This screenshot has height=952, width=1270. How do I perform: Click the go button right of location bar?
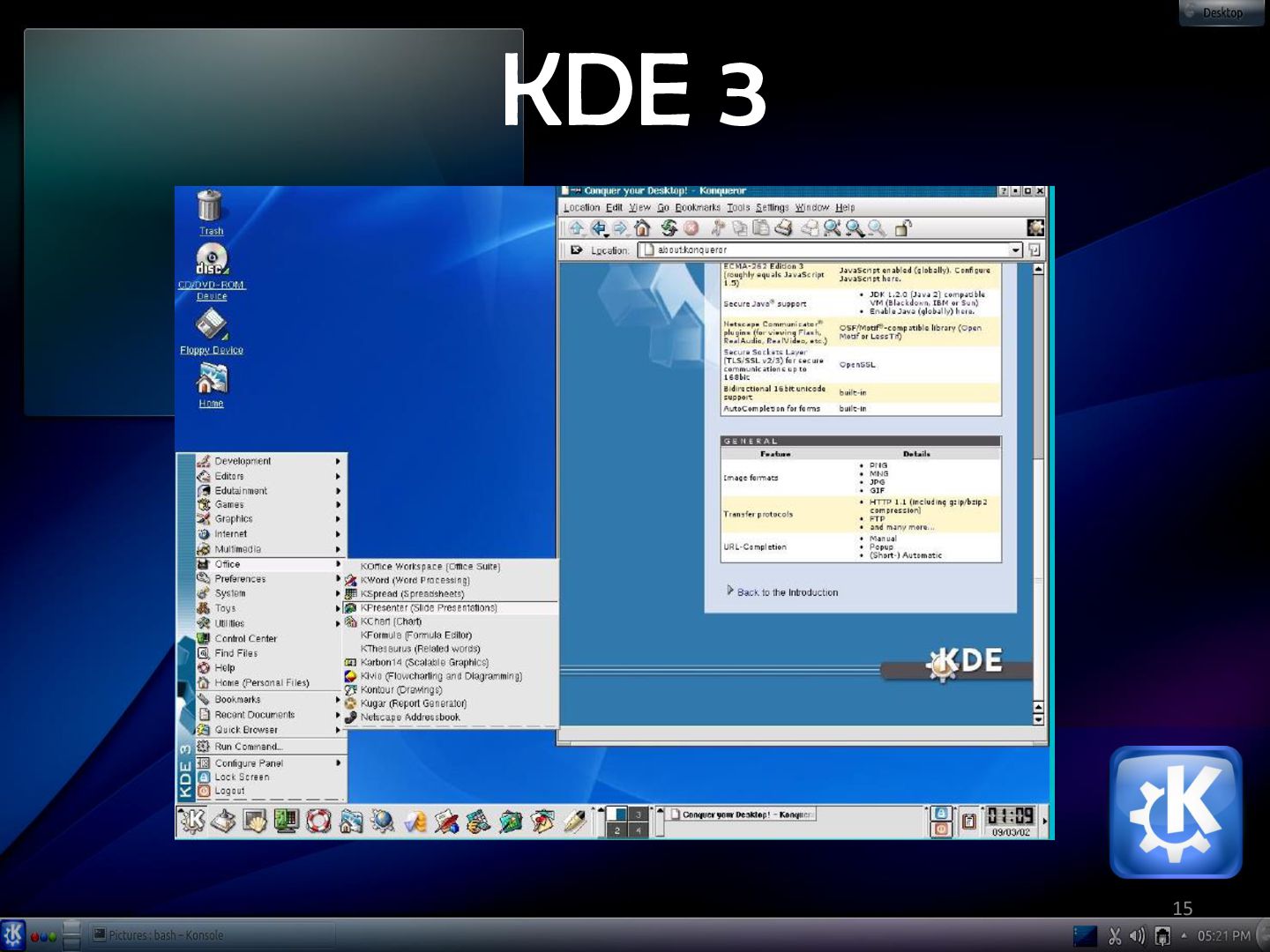tap(1035, 250)
